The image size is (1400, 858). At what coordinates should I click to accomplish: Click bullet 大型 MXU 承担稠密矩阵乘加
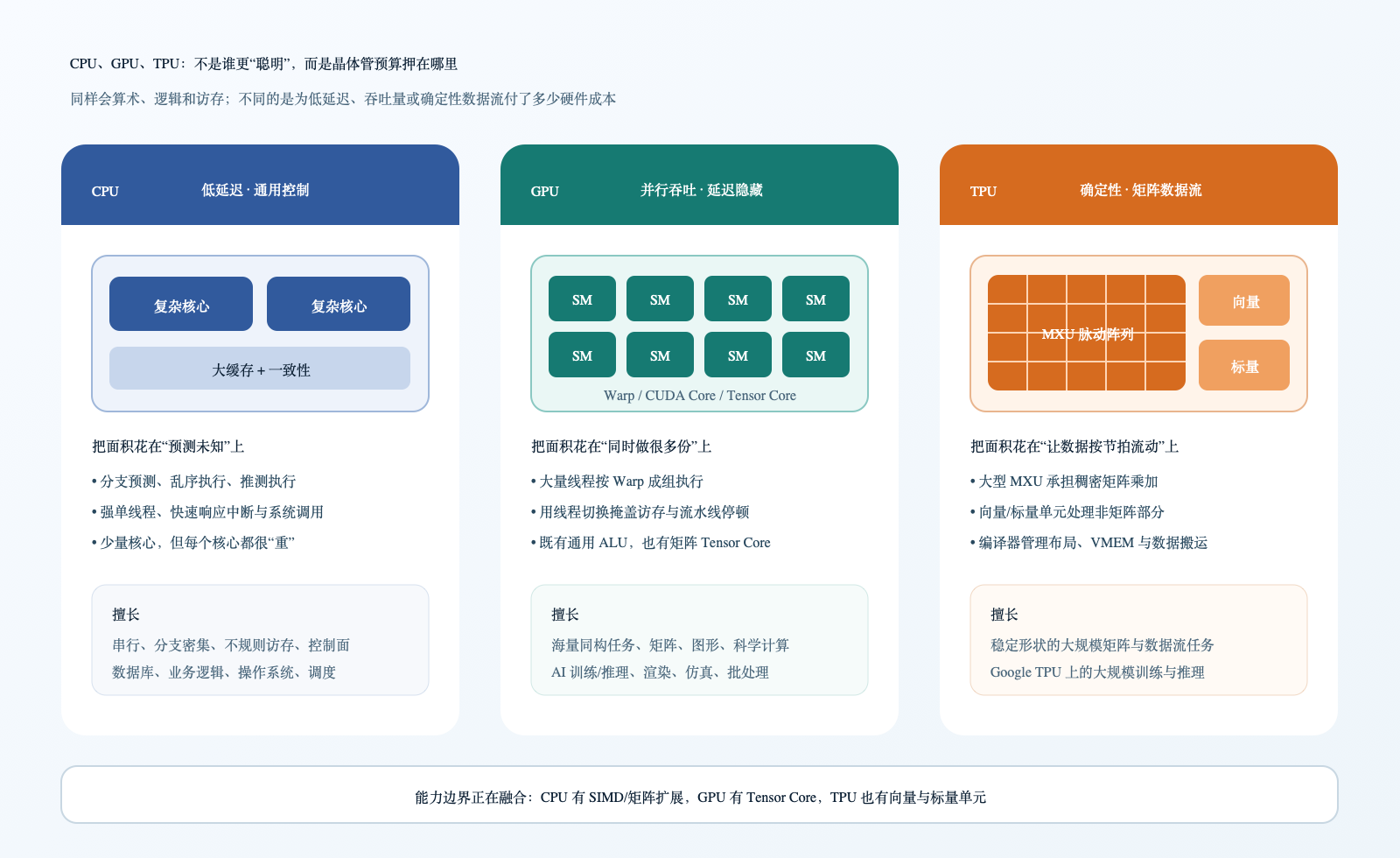click(x=1064, y=482)
